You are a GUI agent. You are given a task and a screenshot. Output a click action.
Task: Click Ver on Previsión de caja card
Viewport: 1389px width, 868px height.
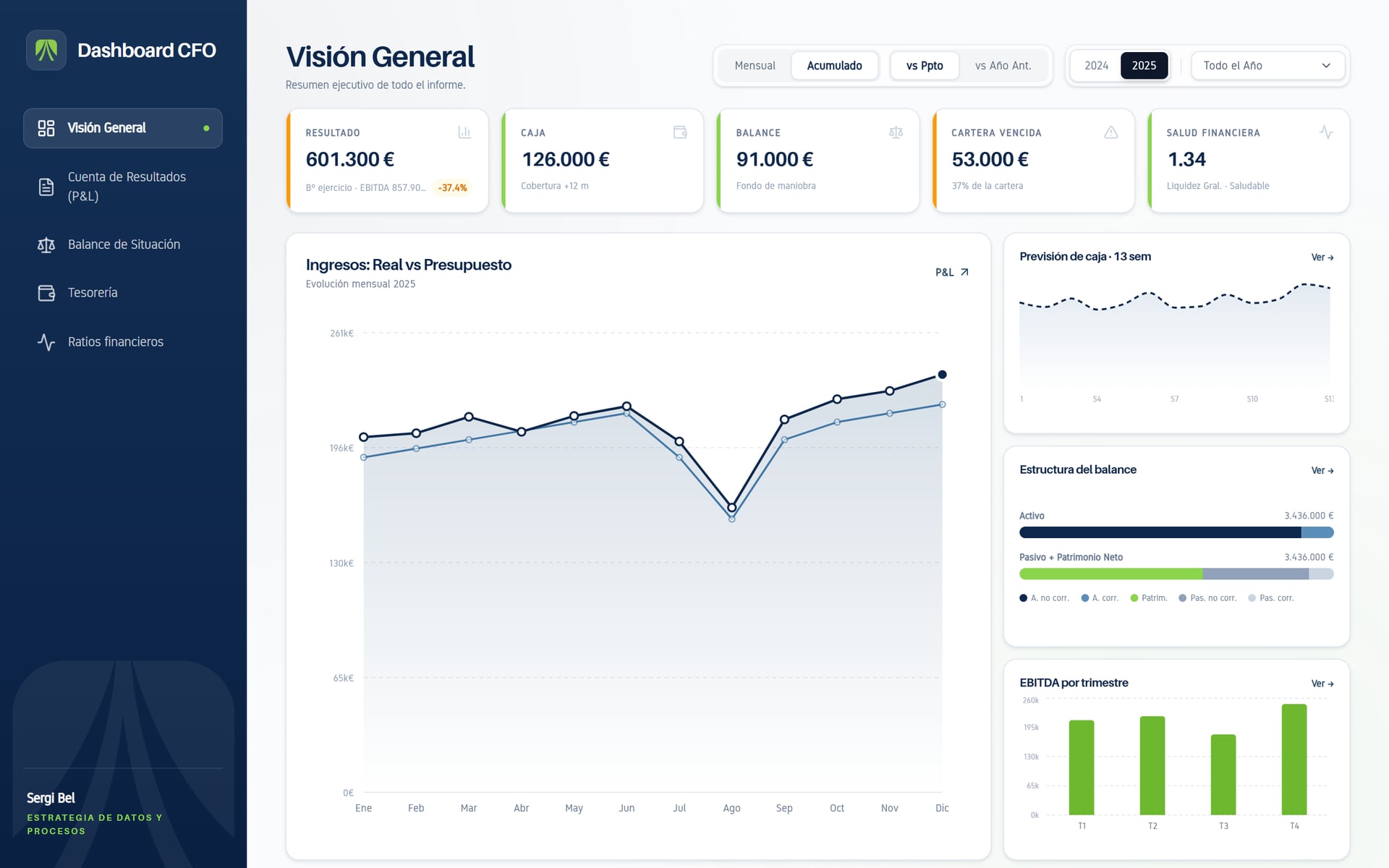pyautogui.click(x=1322, y=258)
